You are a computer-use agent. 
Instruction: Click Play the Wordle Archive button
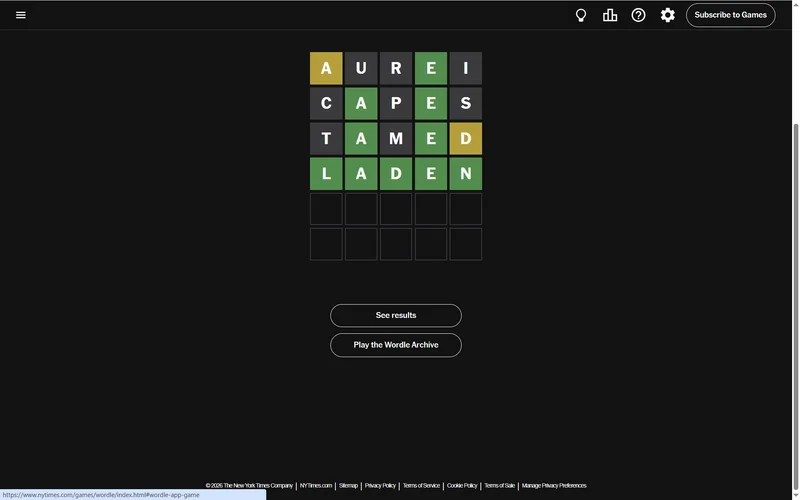click(395, 345)
